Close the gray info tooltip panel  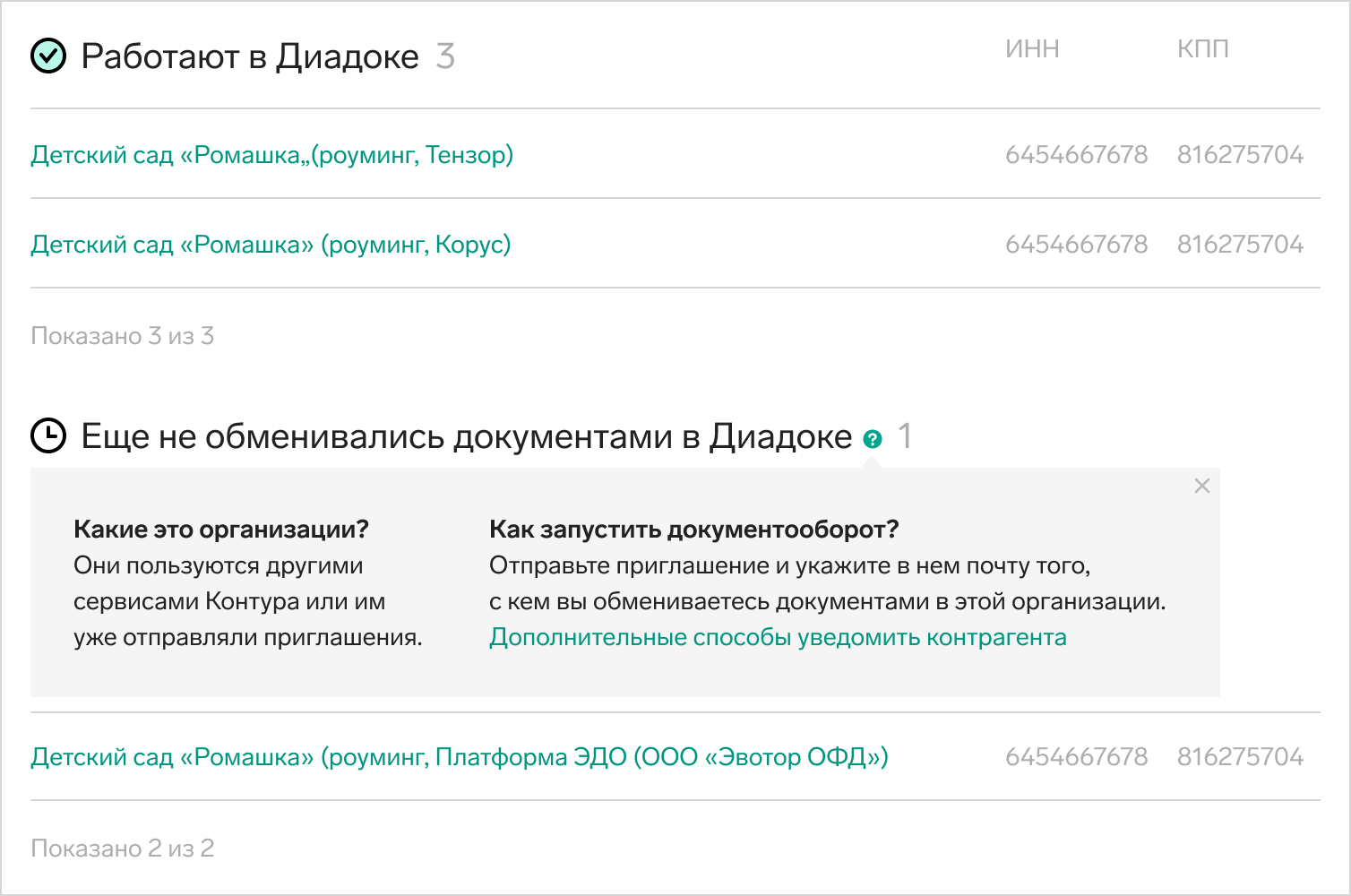[1202, 486]
